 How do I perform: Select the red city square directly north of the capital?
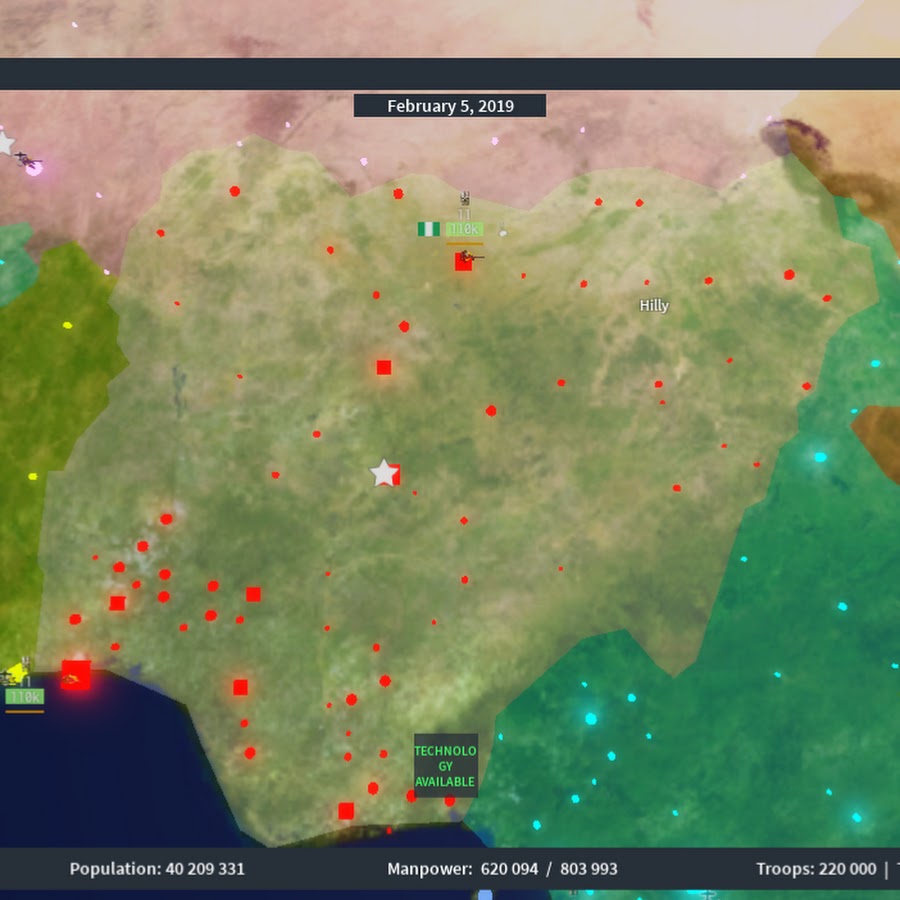(384, 367)
